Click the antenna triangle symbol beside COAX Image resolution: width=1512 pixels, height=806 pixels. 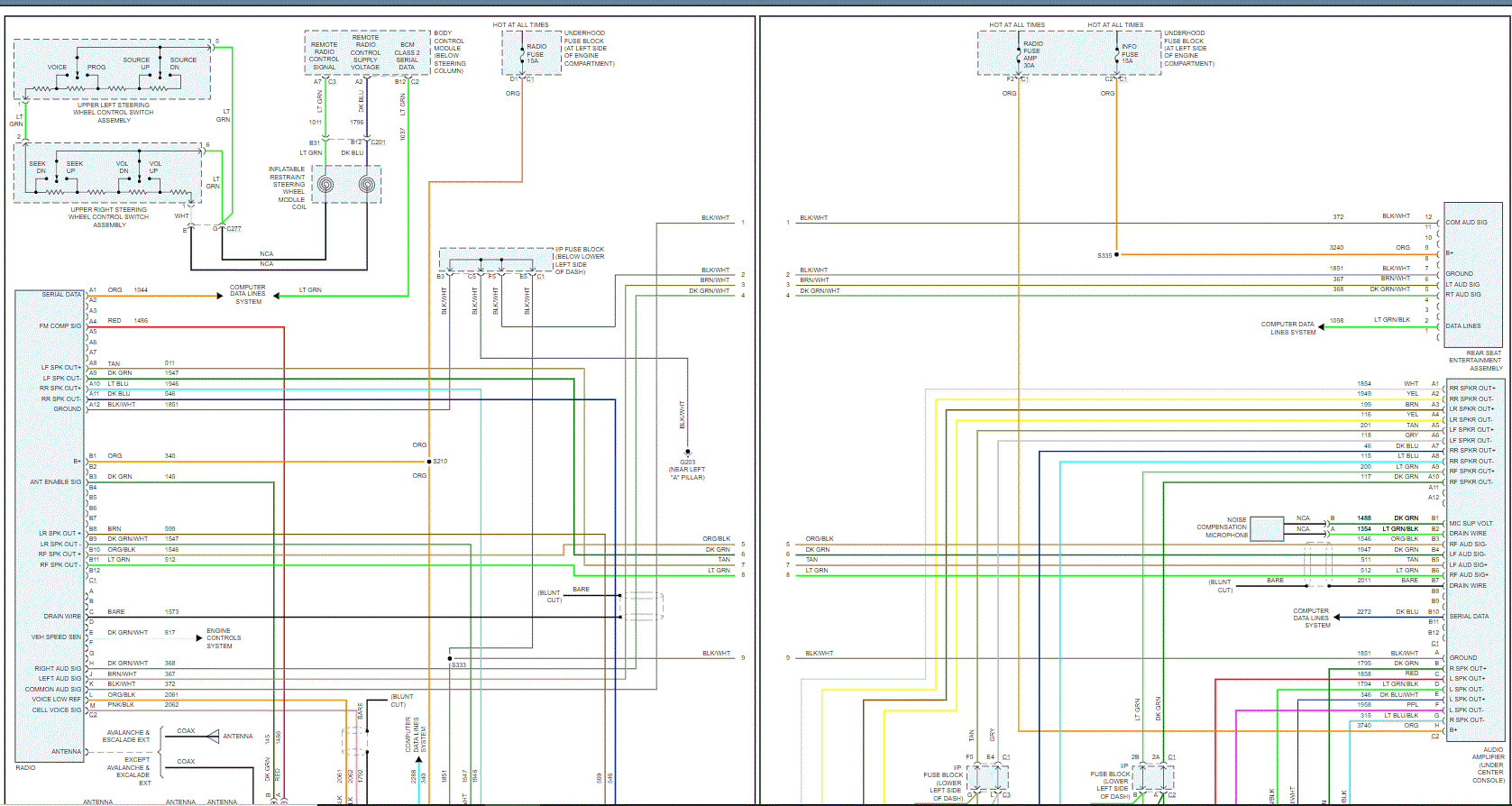213,737
